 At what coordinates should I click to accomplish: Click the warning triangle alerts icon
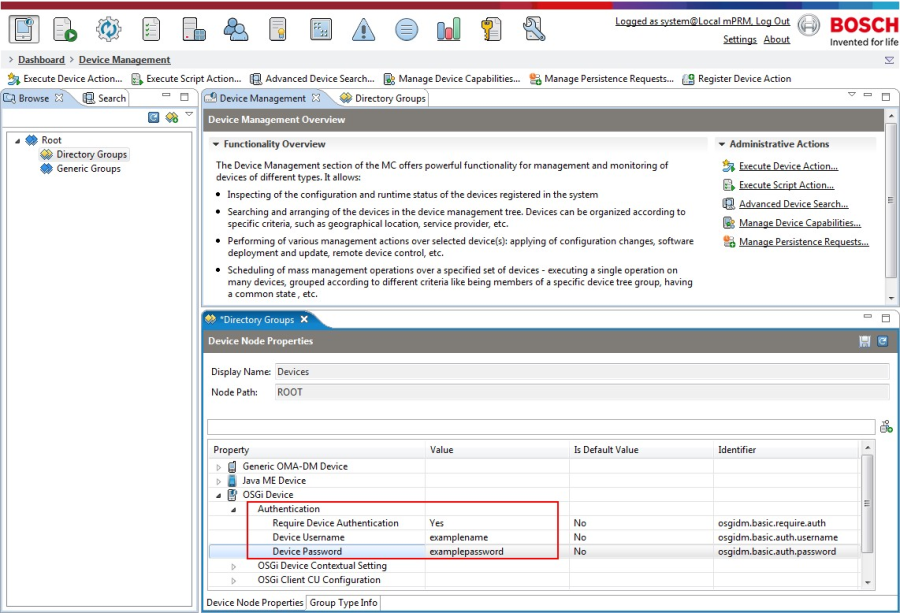point(363,29)
